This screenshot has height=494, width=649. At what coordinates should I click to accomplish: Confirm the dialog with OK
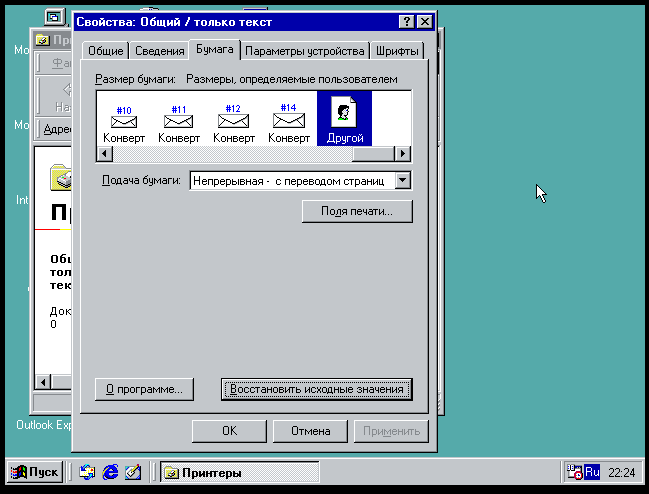pos(229,431)
